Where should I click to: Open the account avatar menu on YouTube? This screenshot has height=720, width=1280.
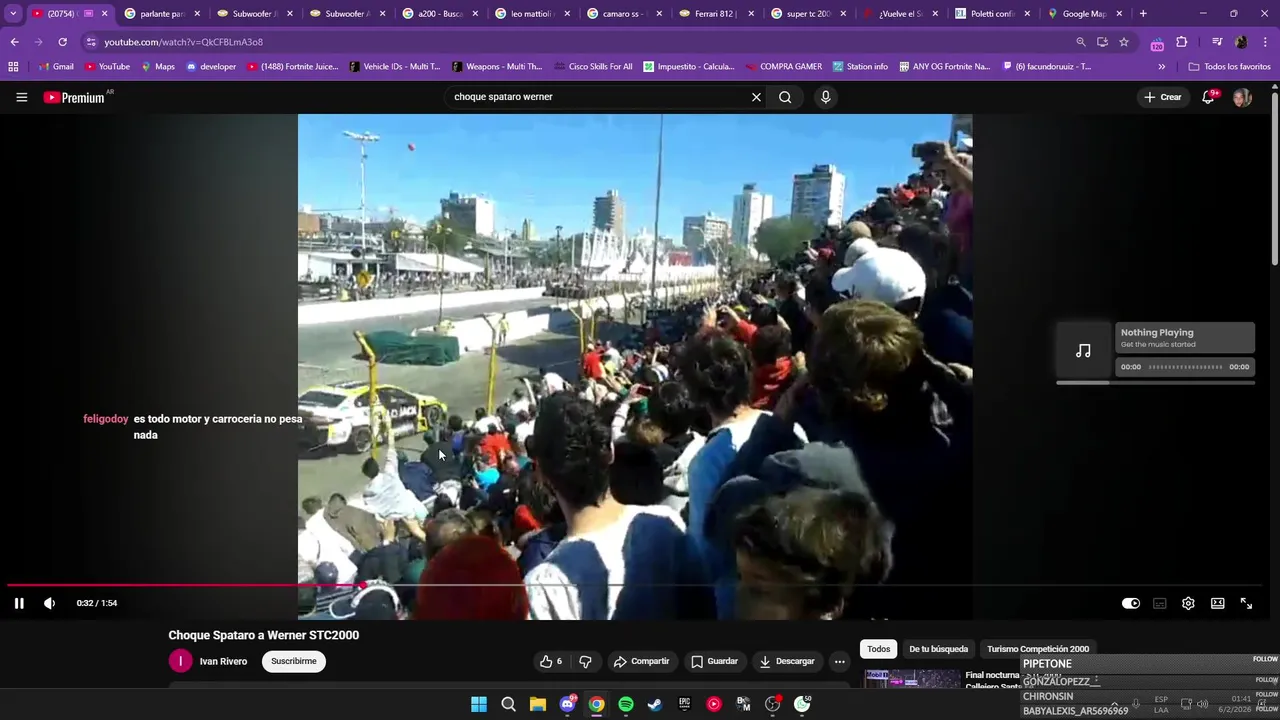point(1242,97)
